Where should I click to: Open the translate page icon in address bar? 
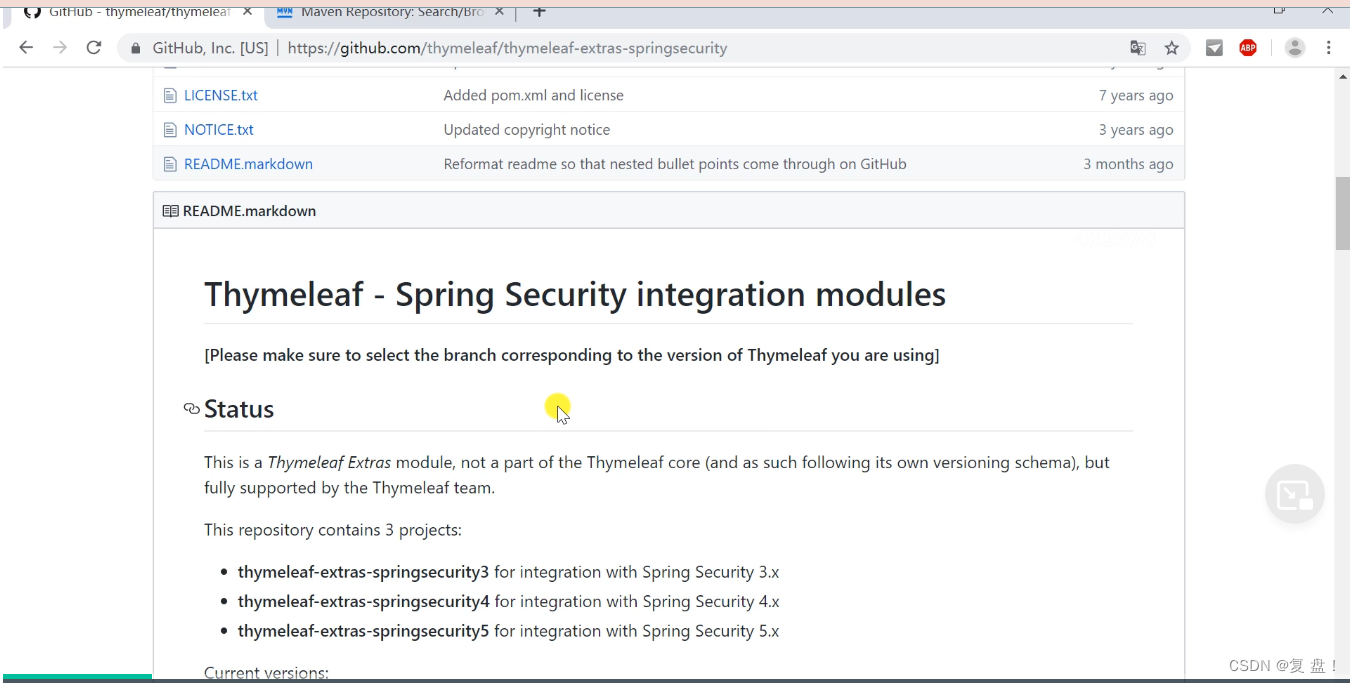pyautogui.click(x=1138, y=48)
